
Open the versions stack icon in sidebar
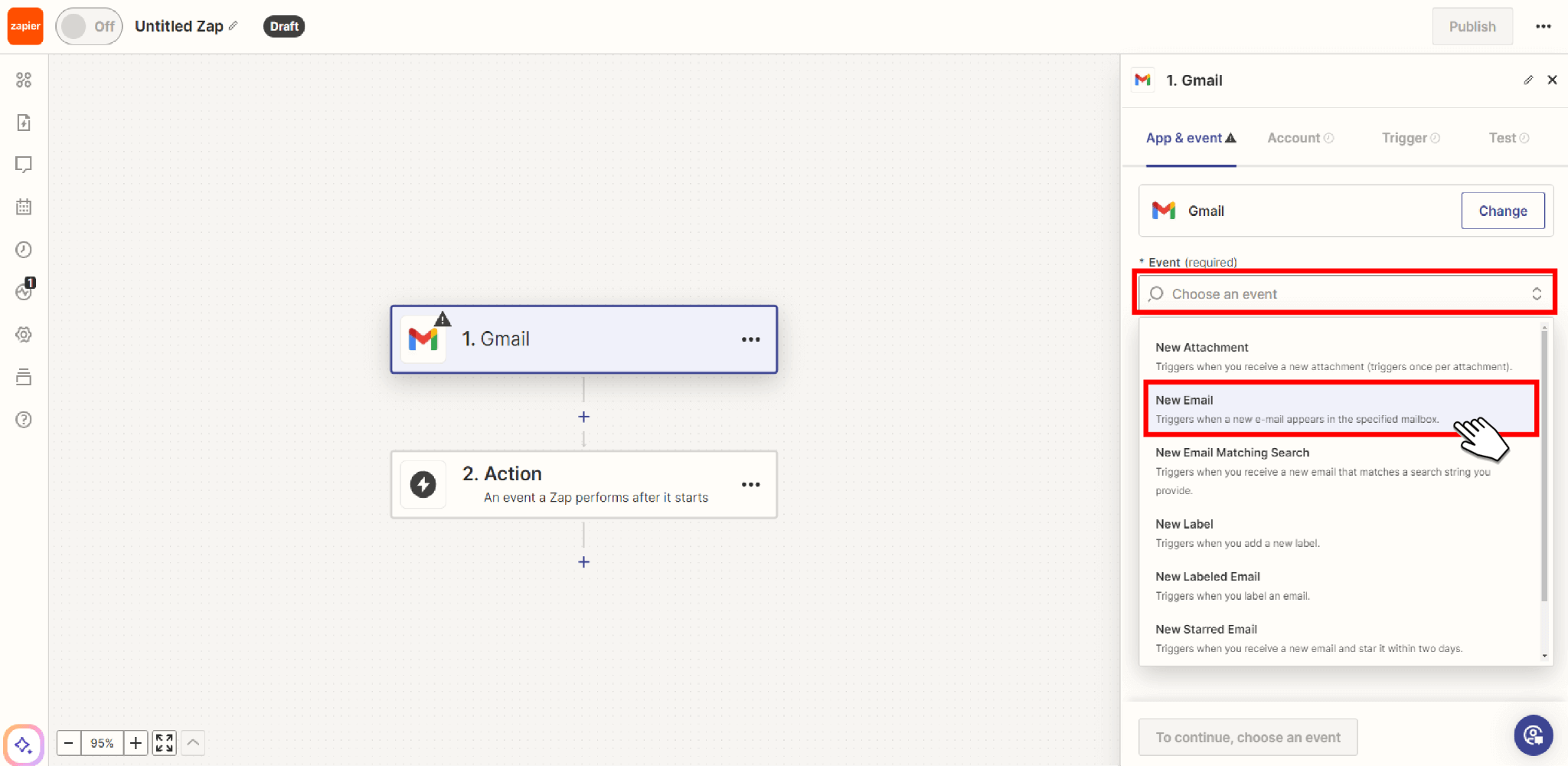tap(24, 377)
